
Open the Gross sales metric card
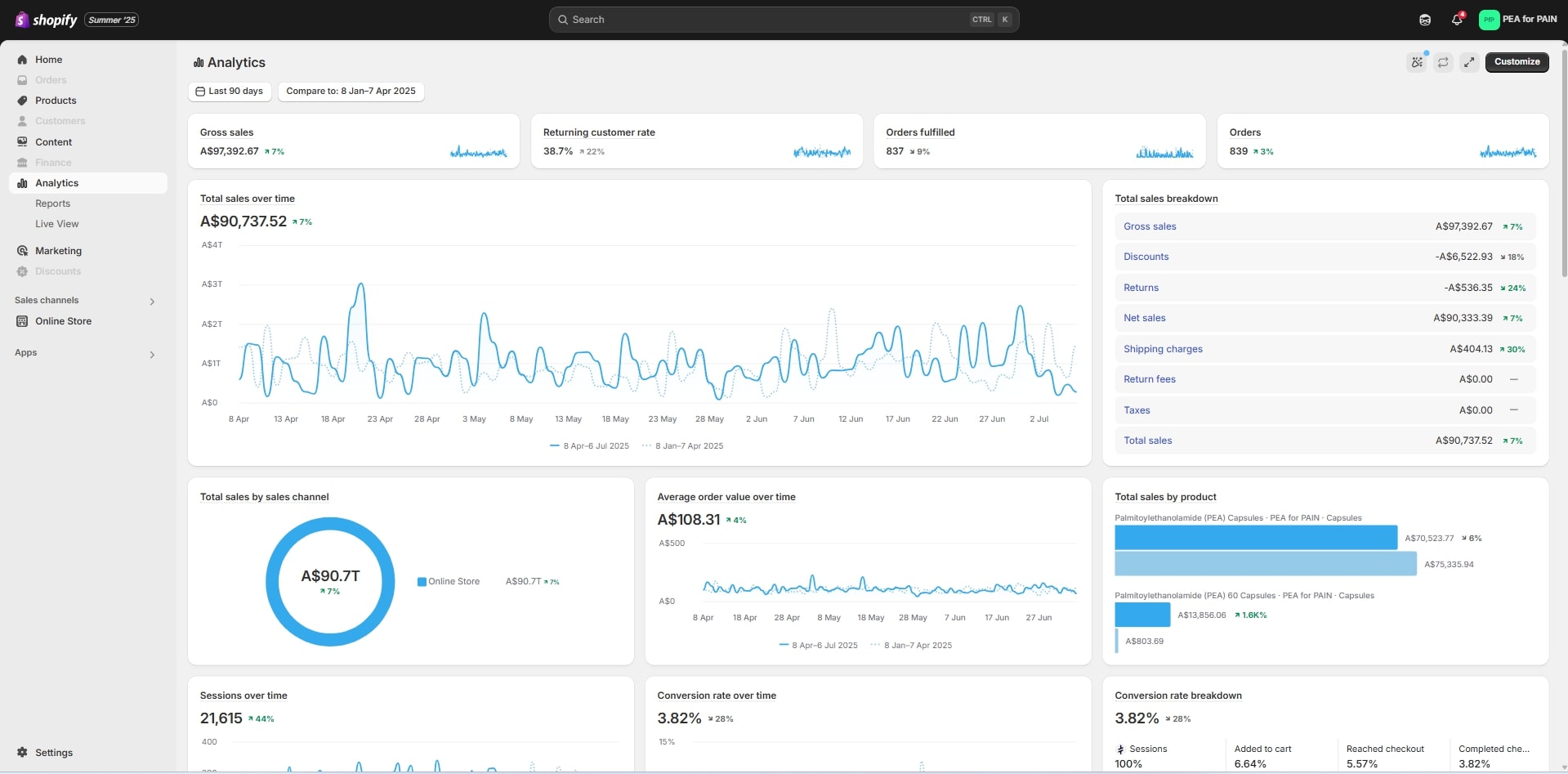(354, 141)
